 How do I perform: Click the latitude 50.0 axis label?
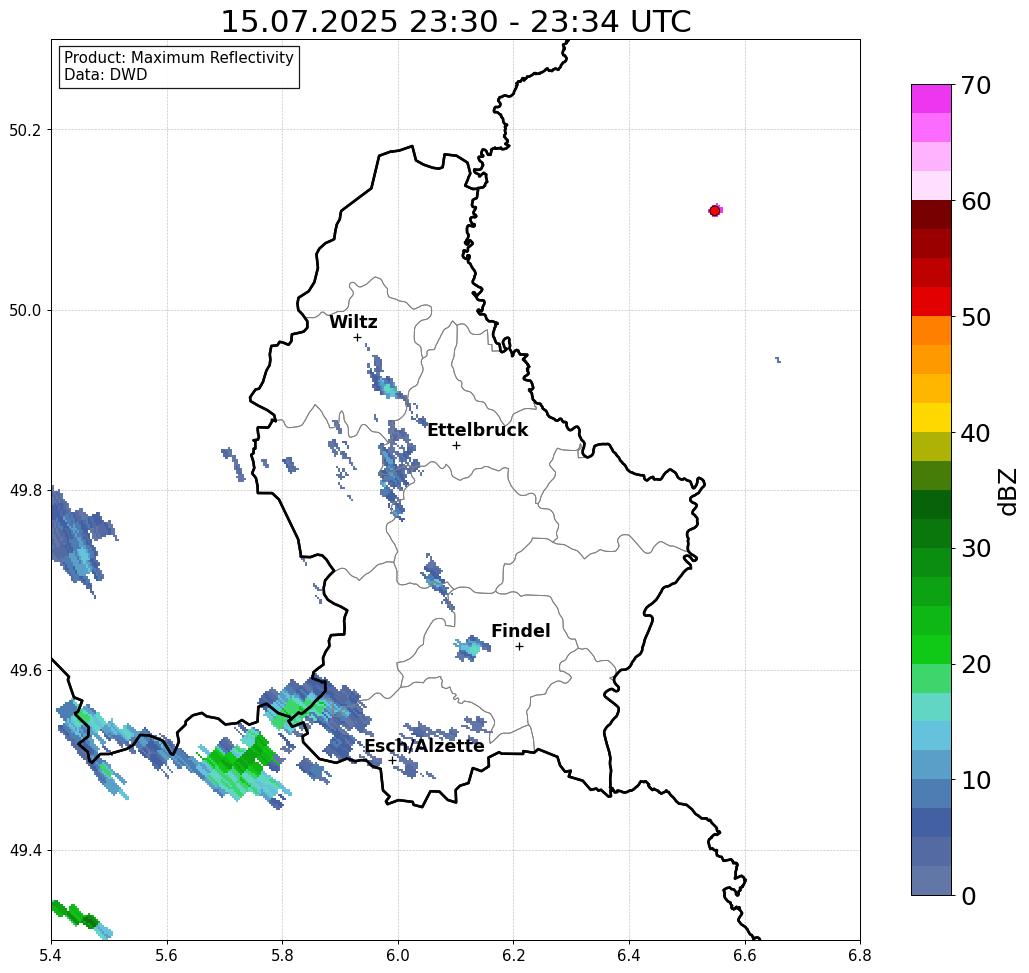[25, 310]
